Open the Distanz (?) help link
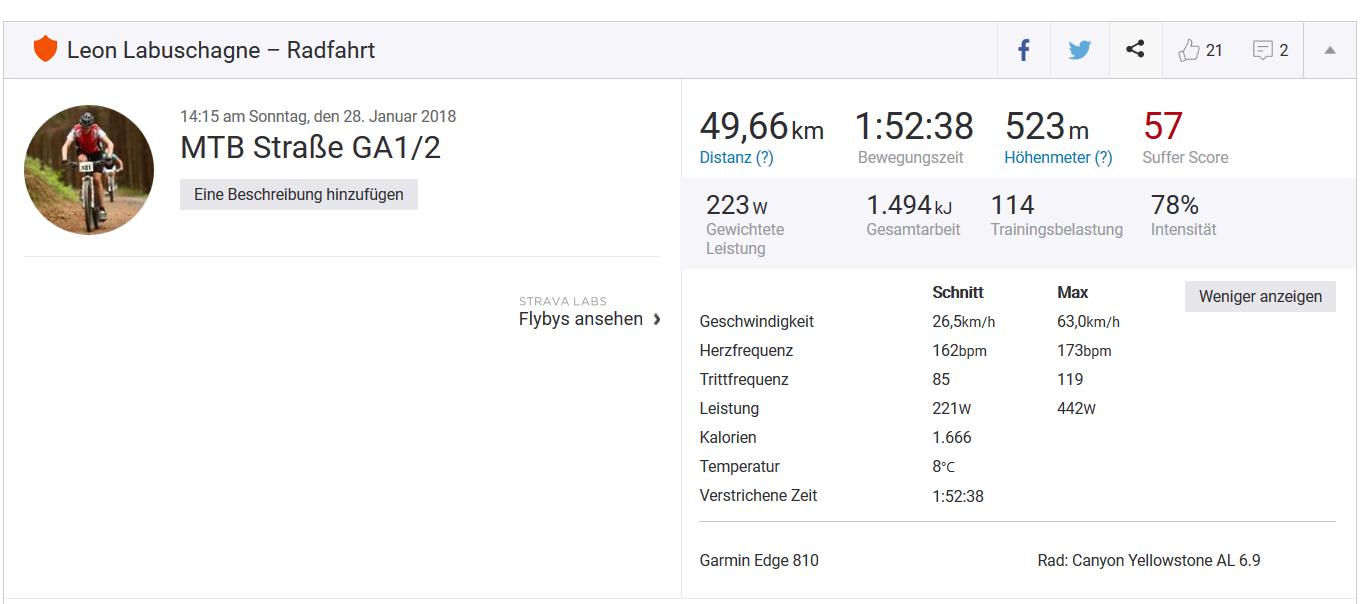The image size is (1370, 604). 736,157
